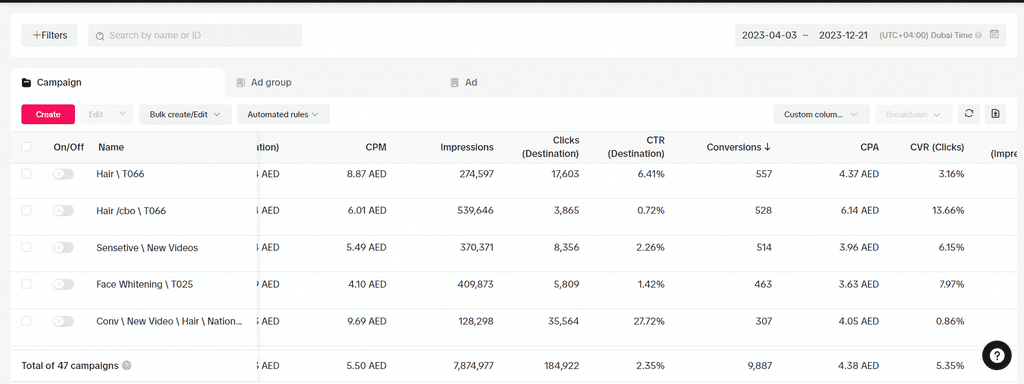Click the 557 conversions cell
Viewport: 1024px width, 384px height.
763,174
